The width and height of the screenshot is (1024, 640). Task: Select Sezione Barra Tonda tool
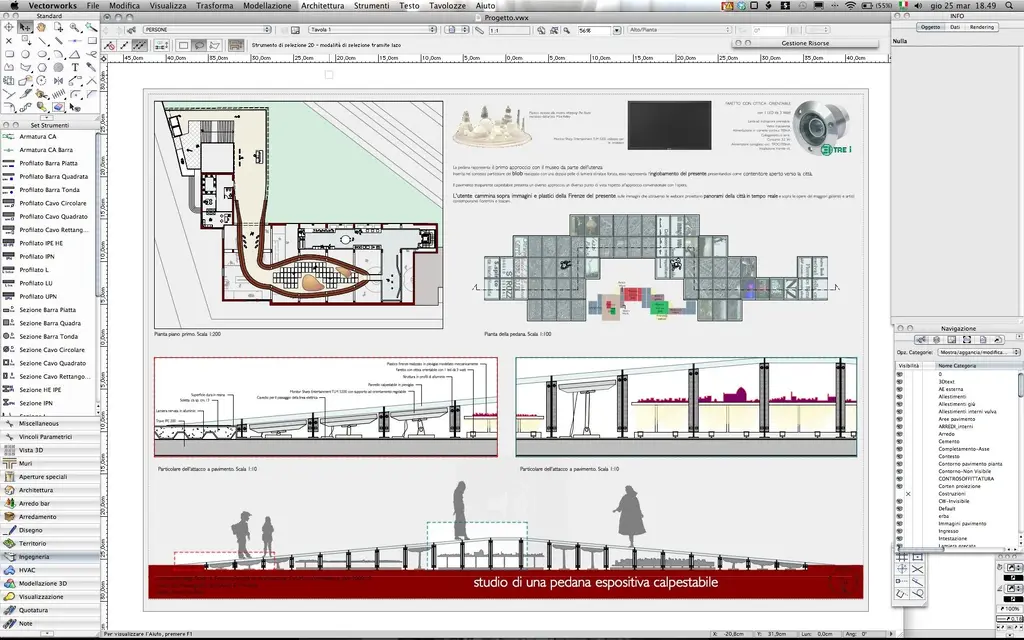tap(50, 336)
